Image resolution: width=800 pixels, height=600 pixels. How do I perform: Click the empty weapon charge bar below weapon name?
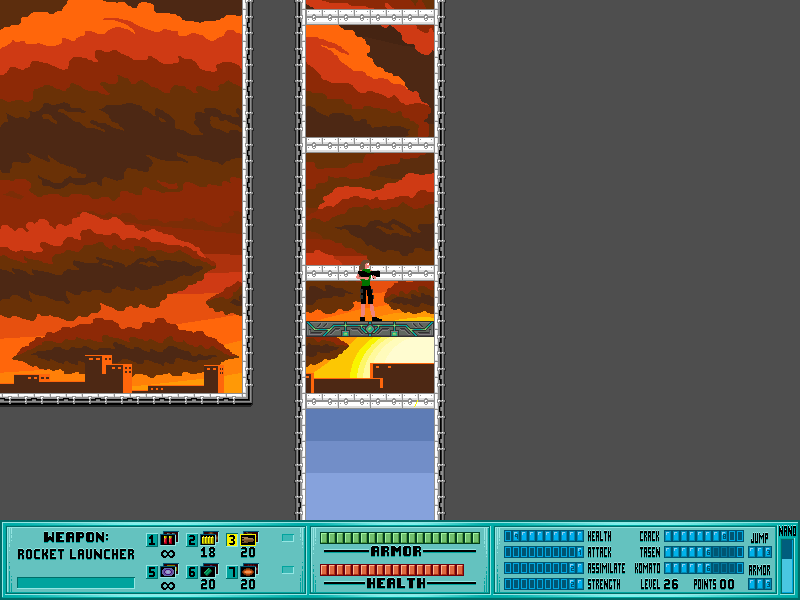tap(75, 582)
